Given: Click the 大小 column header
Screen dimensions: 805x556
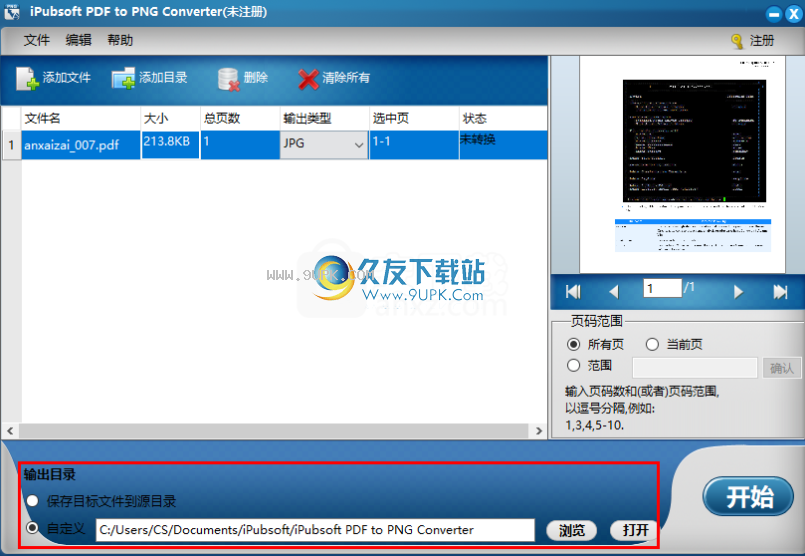Looking at the screenshot, I should click(x=170, y=119).
